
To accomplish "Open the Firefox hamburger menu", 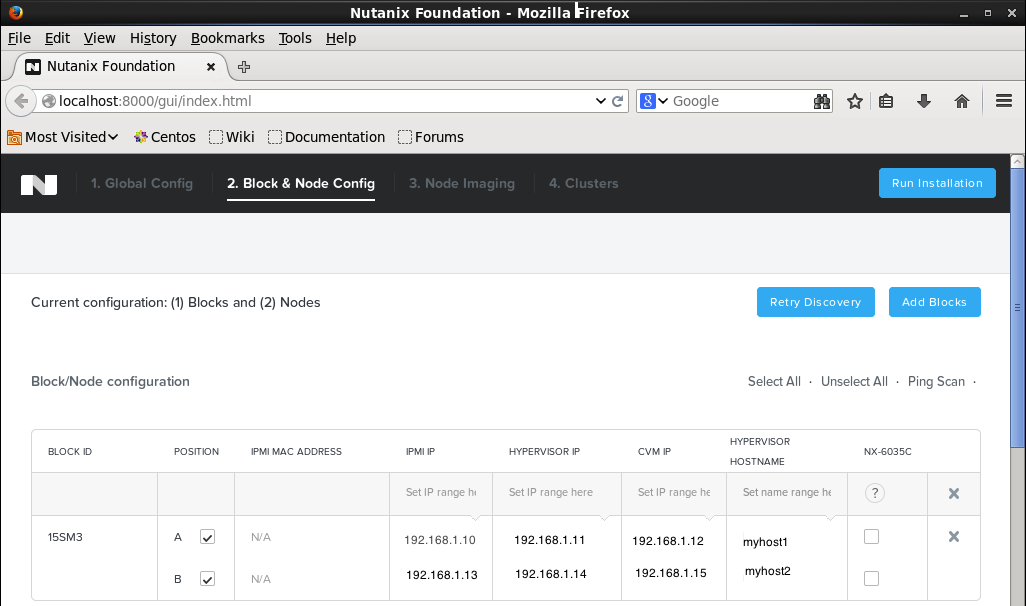I will [1004, 101].
